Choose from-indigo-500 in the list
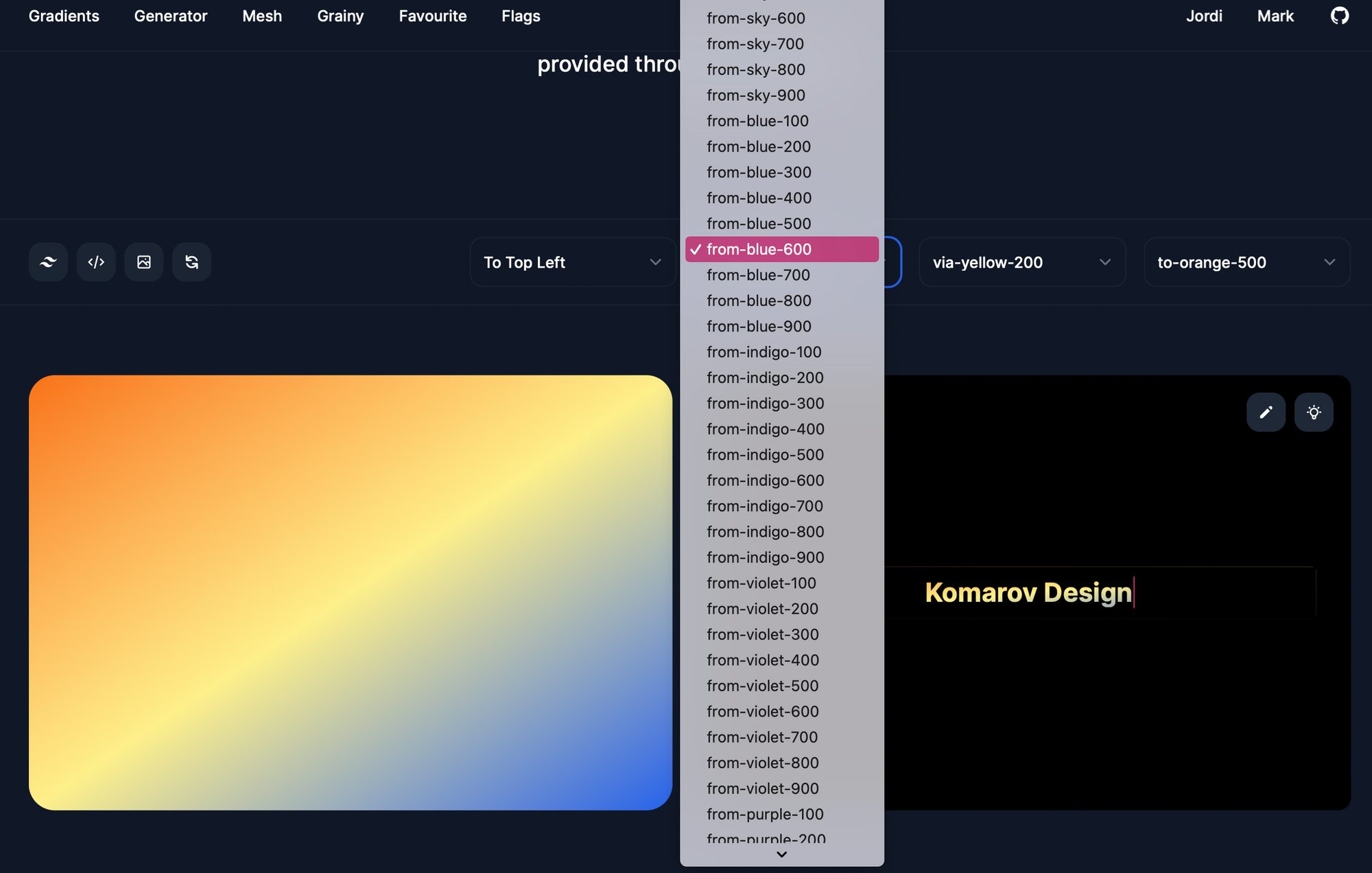1372x873 pixels. tap(765, 455)
